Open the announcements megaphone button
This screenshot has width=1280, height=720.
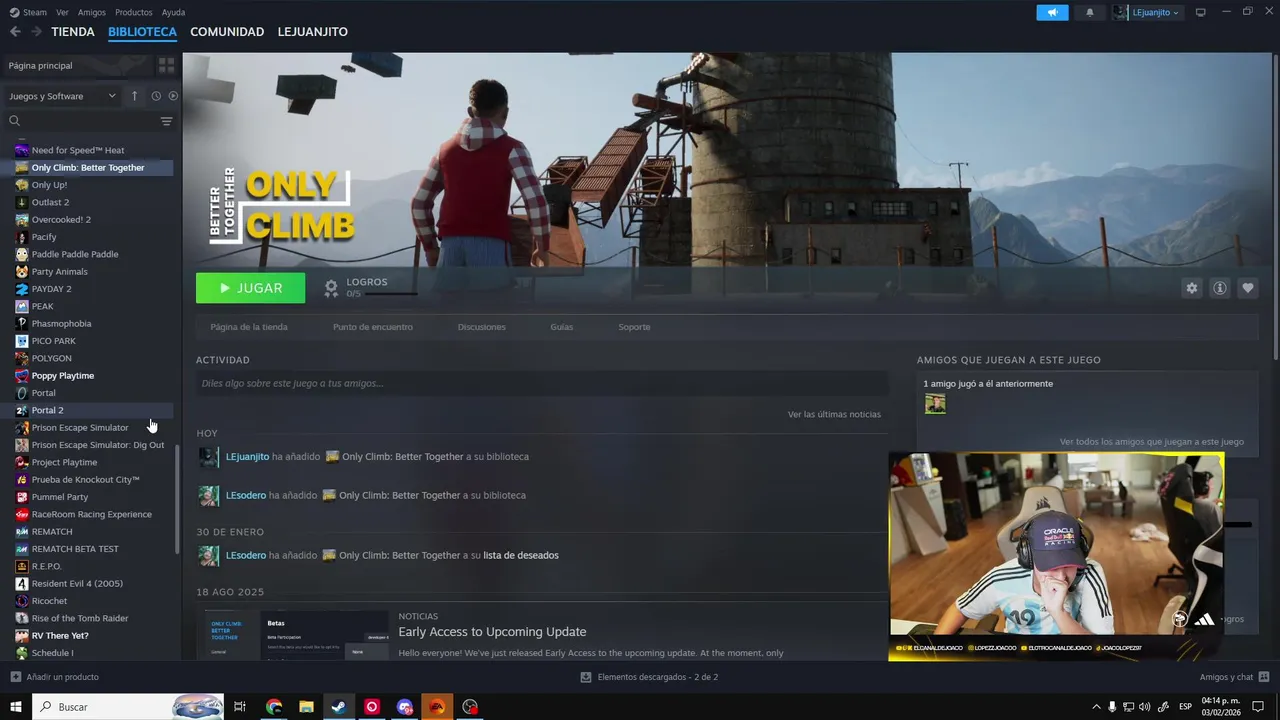click(x=1052, y=12)
